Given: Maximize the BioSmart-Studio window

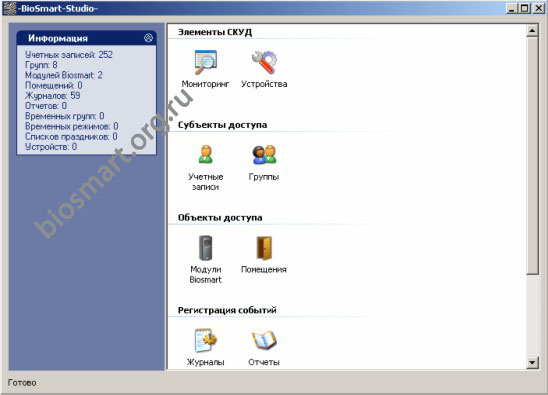Looking at the screenshot, I should click(525, 8).
